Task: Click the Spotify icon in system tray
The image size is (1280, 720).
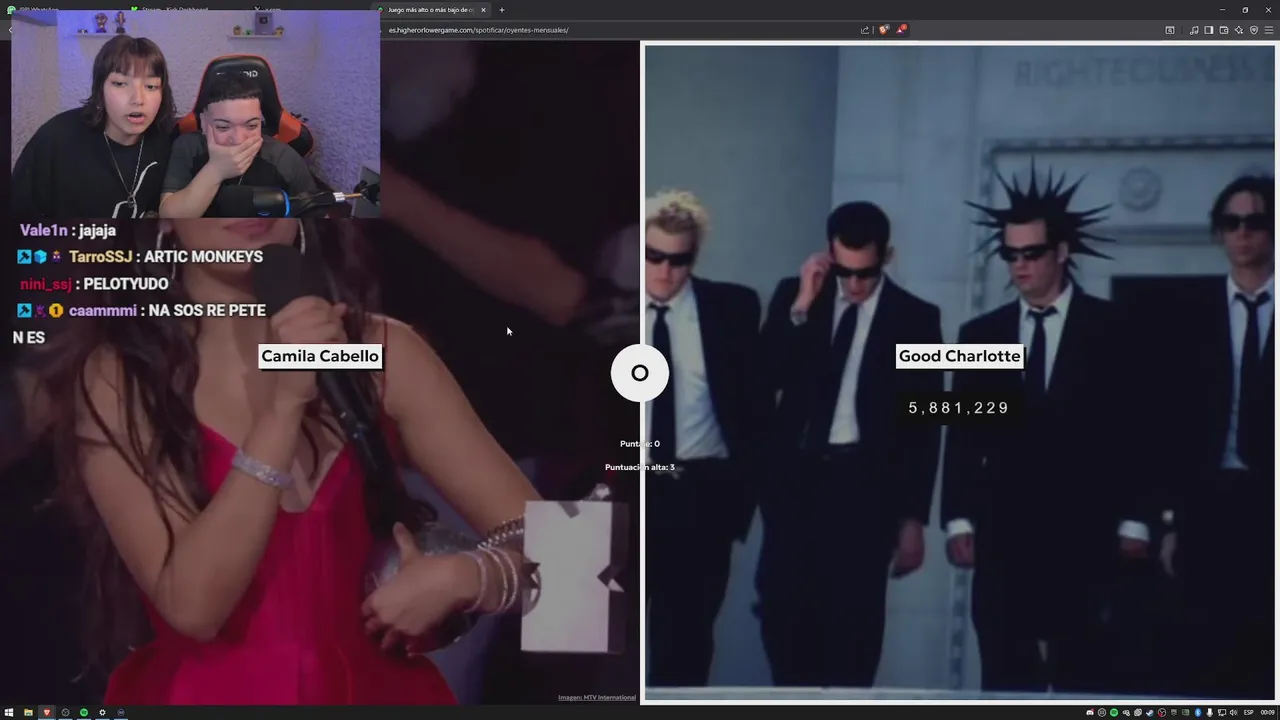Action: (x=1114, y=712)
